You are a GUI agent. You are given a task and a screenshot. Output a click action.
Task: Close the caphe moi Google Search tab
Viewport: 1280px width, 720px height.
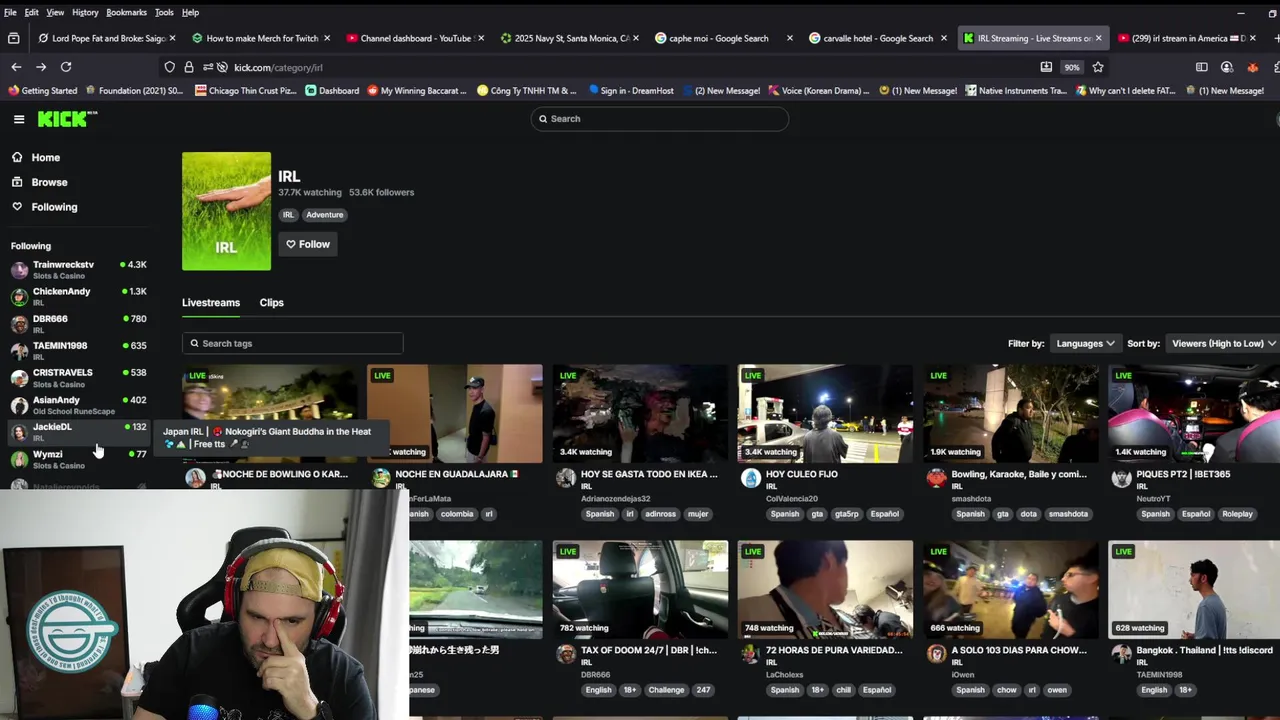pyautogui.click(x=790, y=38)
